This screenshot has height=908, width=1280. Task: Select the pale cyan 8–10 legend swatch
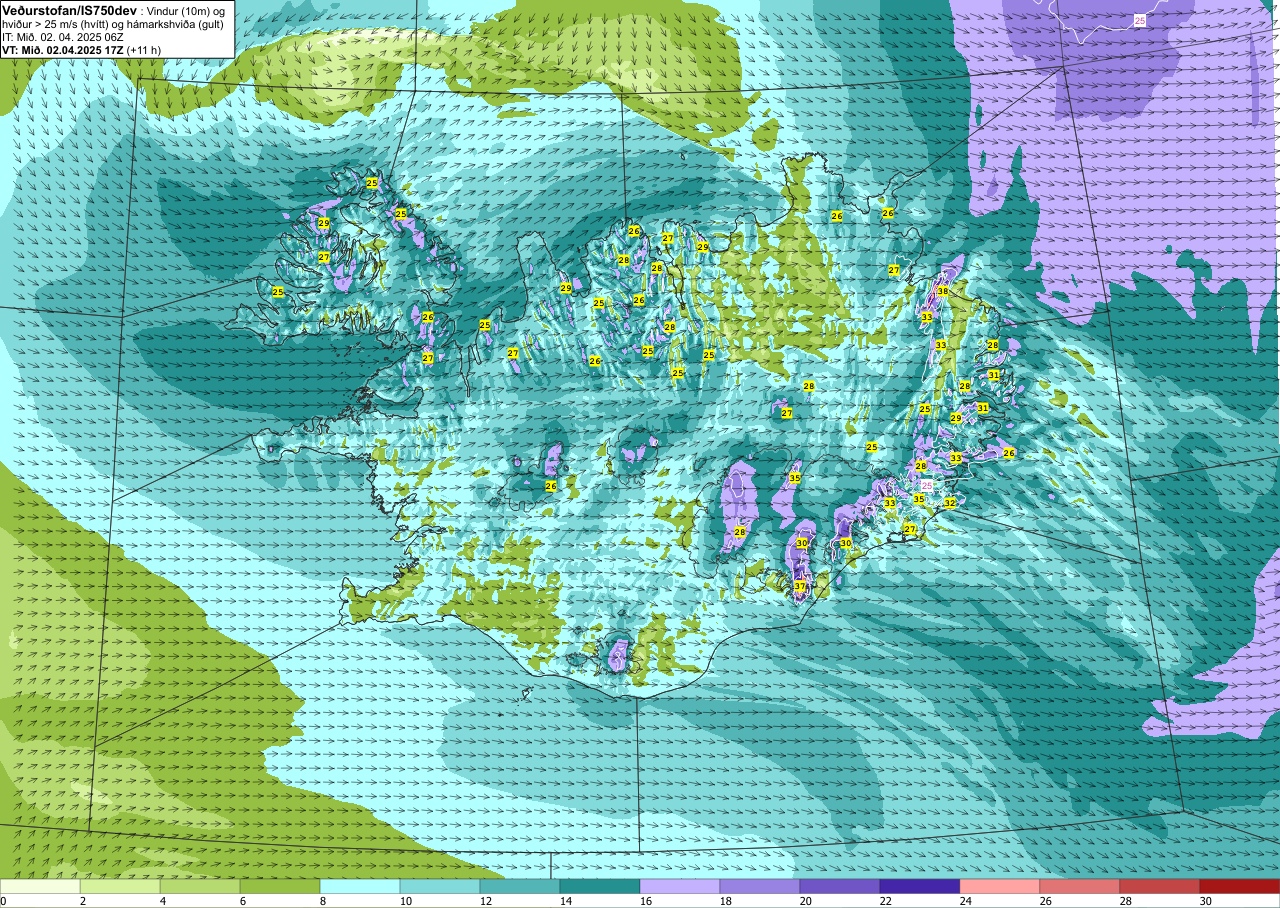[x=360, y=886]
